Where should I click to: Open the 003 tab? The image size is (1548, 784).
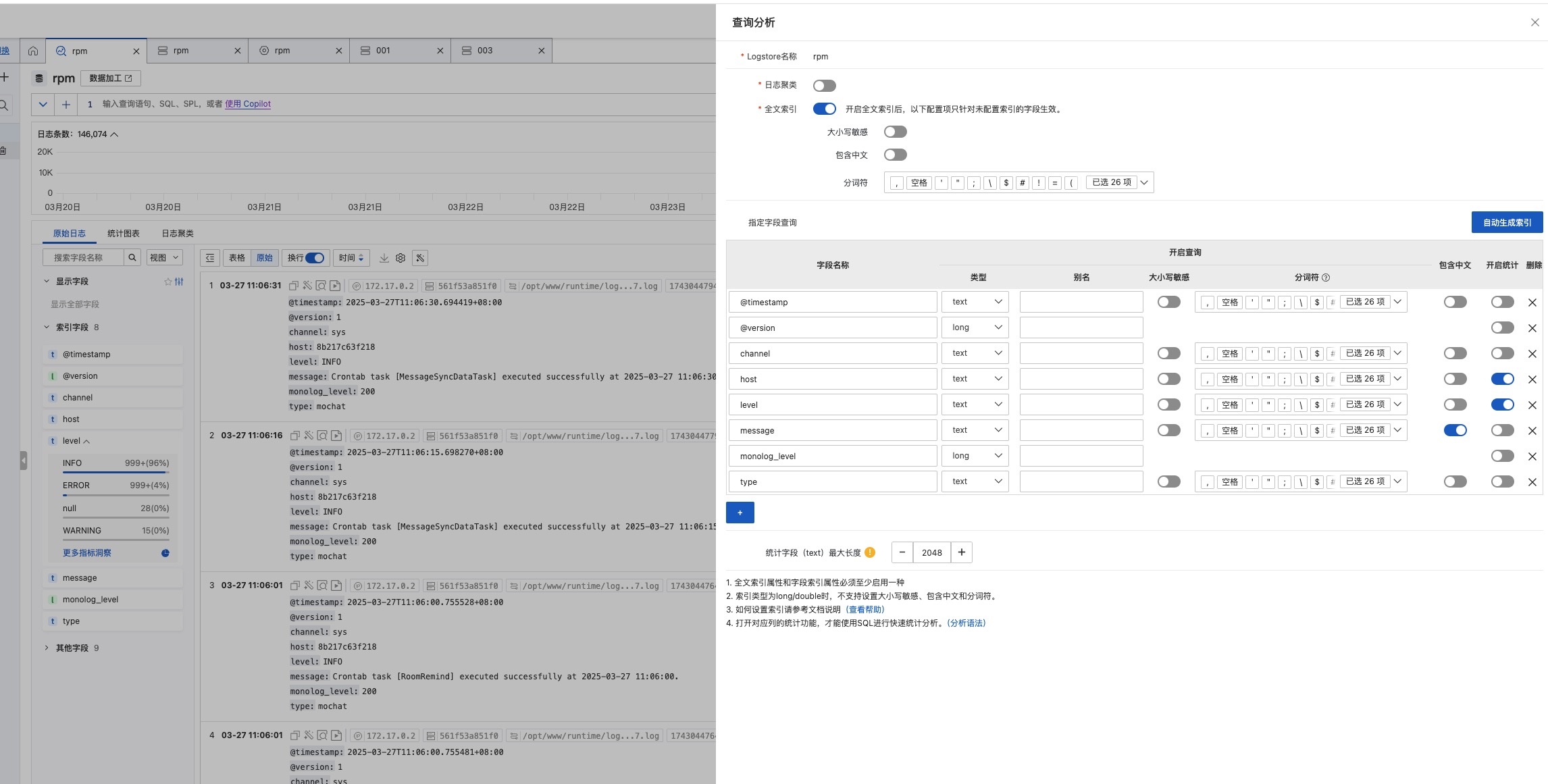pos(485,51)
